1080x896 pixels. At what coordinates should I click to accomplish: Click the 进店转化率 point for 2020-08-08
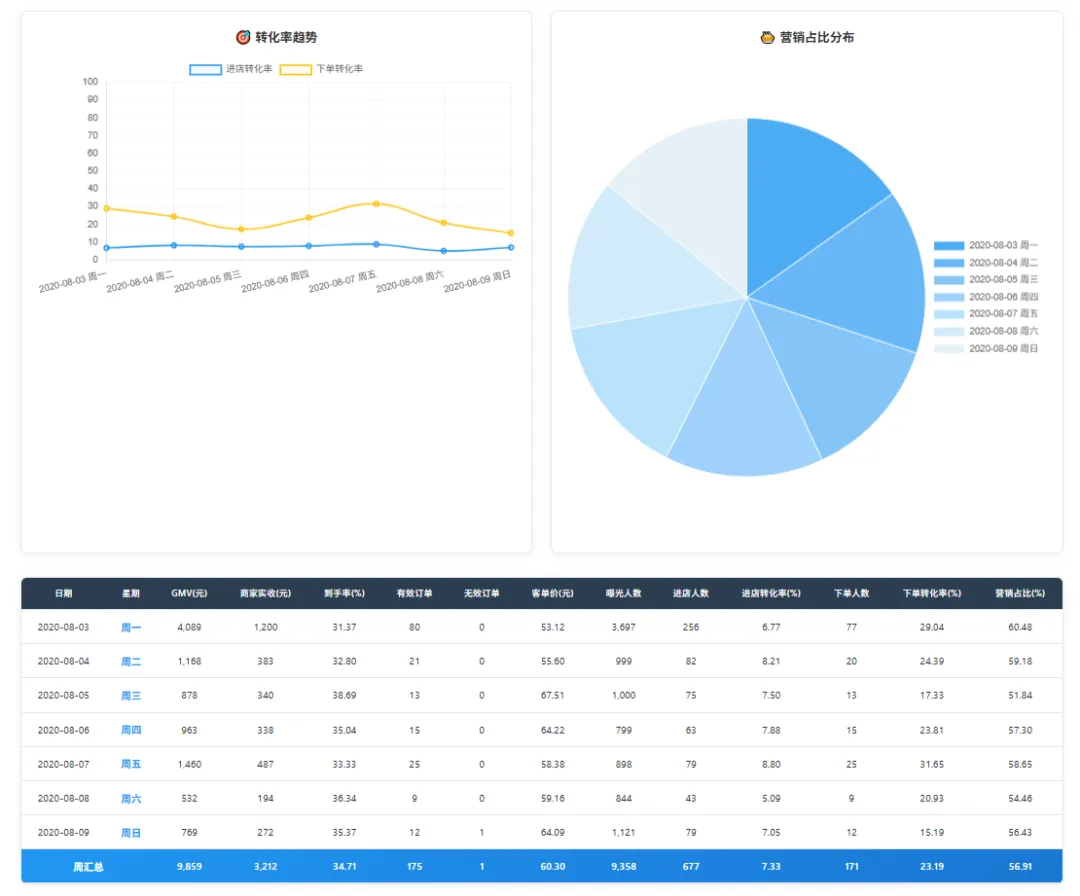tap(444, 251)
